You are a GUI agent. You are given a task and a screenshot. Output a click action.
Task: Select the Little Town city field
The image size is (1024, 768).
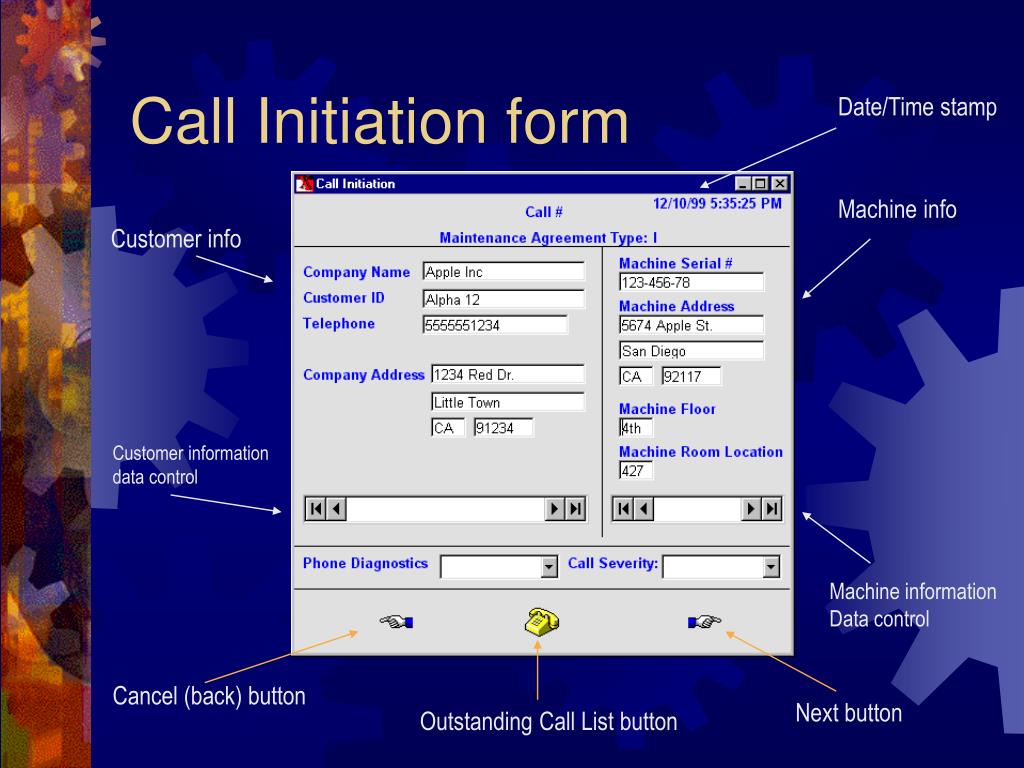click(507, 402)
